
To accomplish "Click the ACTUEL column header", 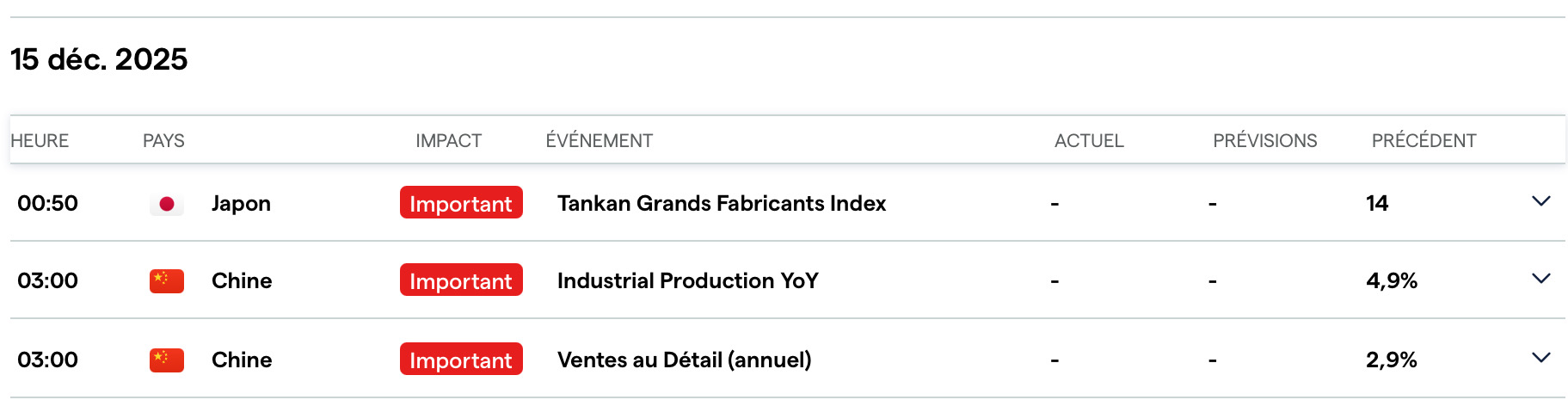I will click(1089, 141).
